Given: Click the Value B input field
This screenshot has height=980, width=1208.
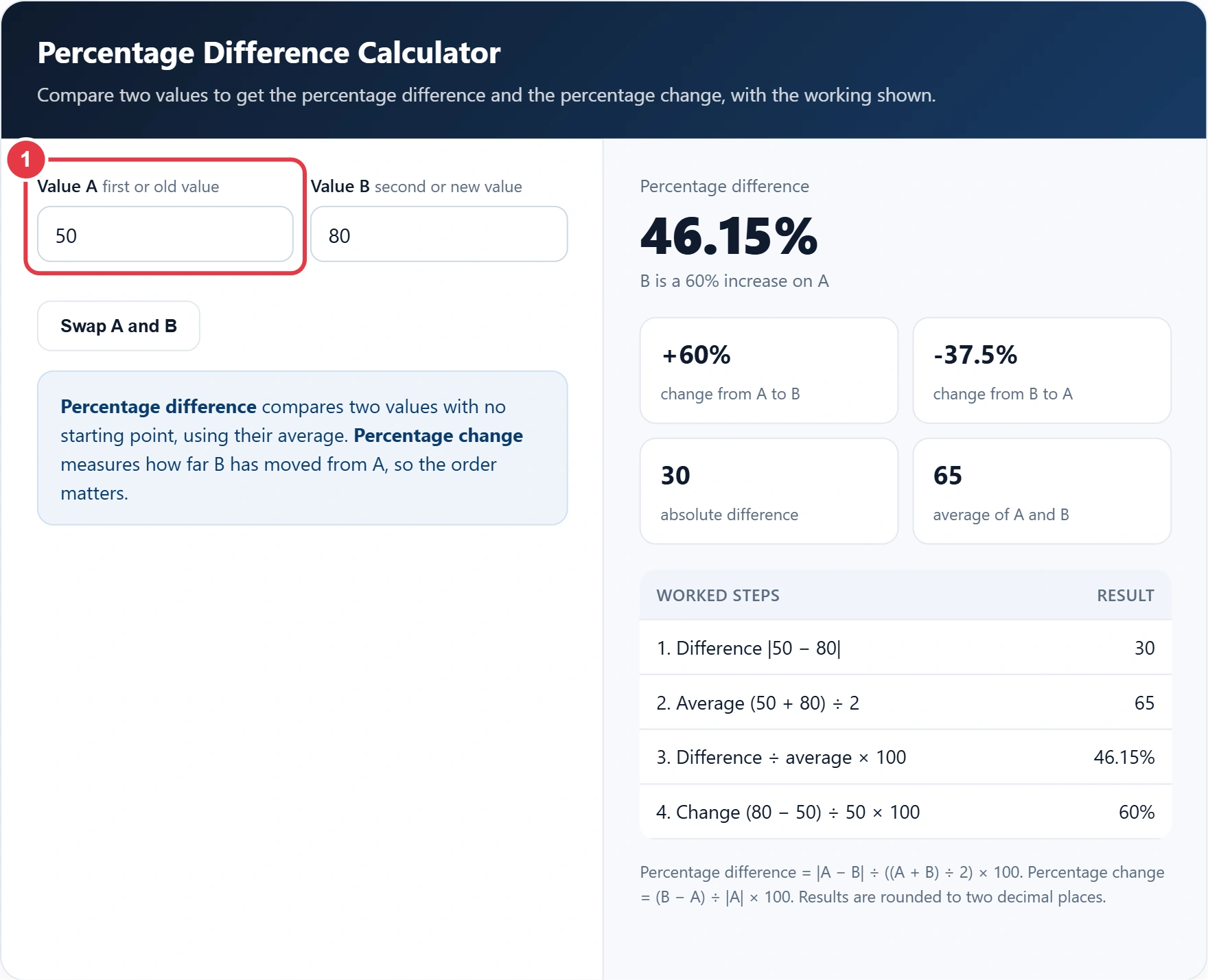Looking at the screenshot, I should coord(439,234).
